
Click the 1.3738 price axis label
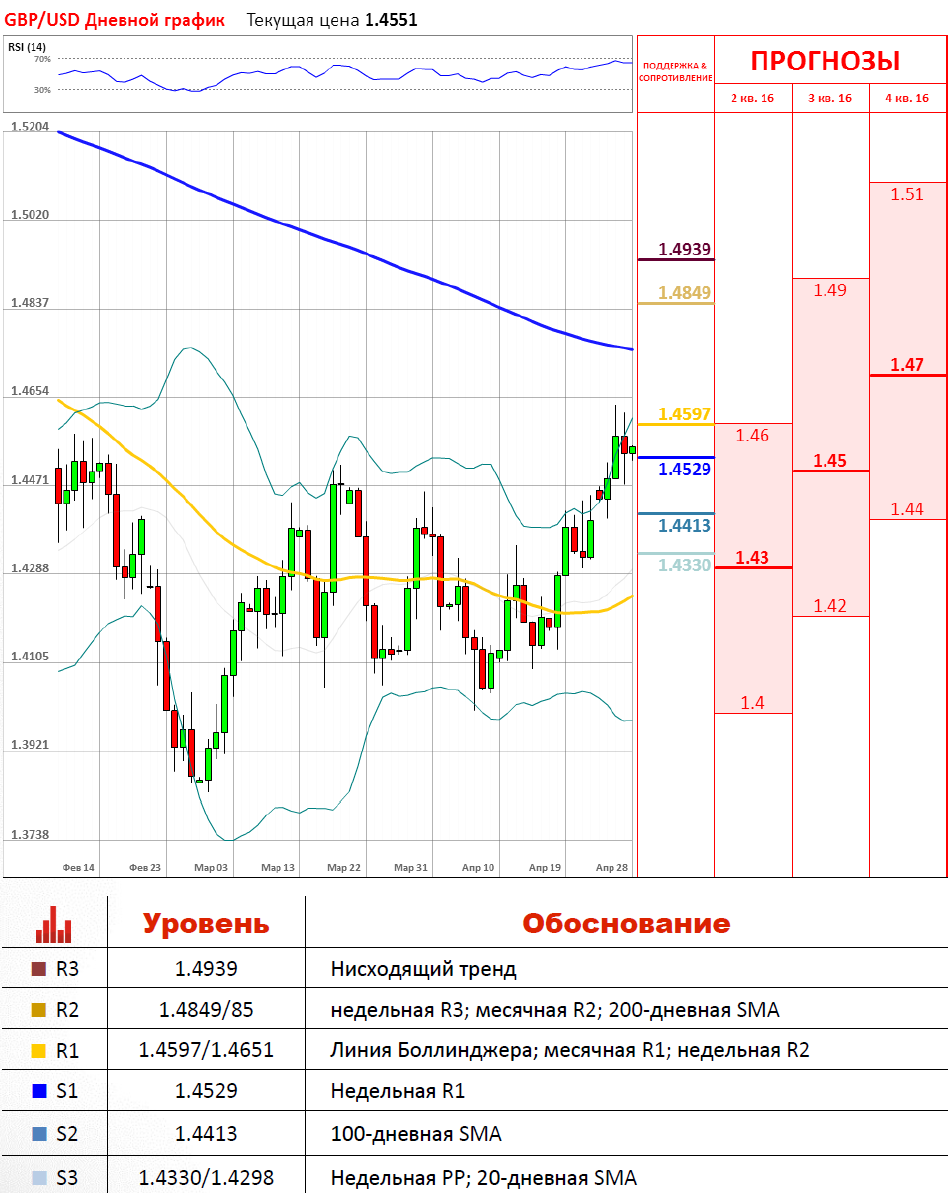(30, 835)
